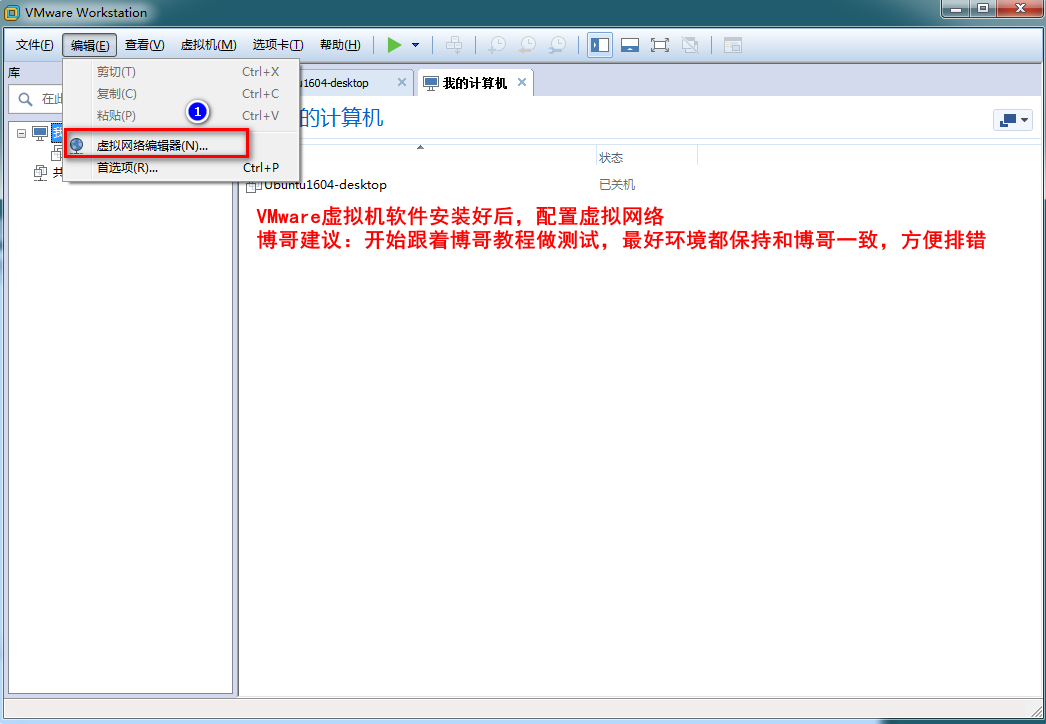Click Send Ctrl+Alt+Del toolbar icon
Viewport: 1046px width, 724px height.
click(454, 45)
